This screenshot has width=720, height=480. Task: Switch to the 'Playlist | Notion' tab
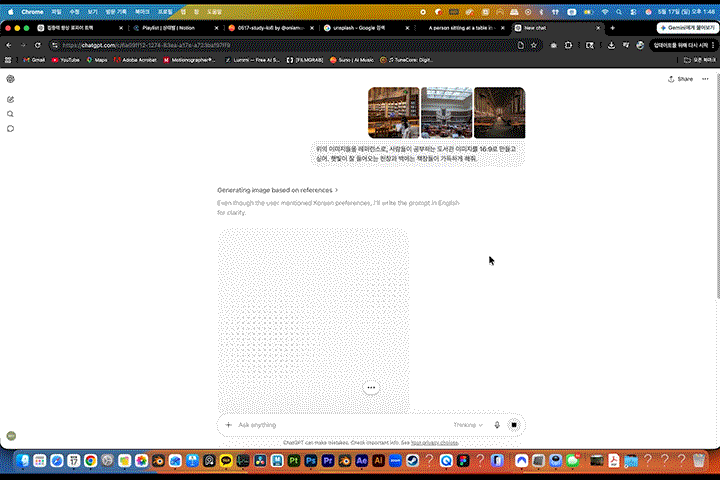point(174,28)
